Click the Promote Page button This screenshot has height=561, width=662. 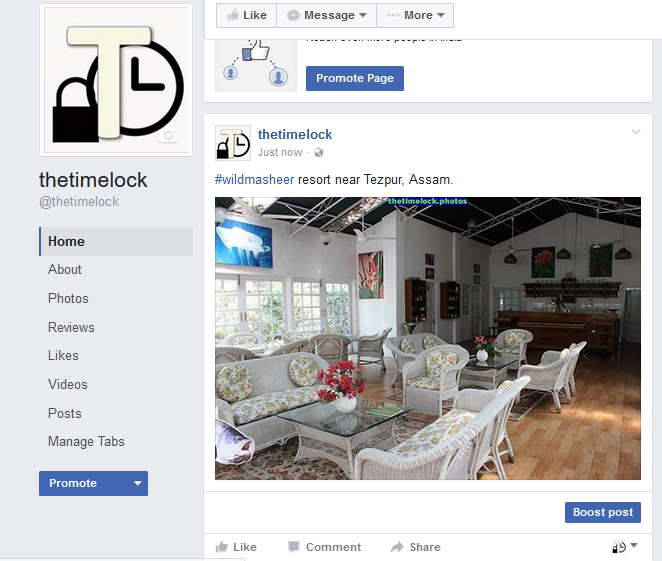(x=355, y=79)
